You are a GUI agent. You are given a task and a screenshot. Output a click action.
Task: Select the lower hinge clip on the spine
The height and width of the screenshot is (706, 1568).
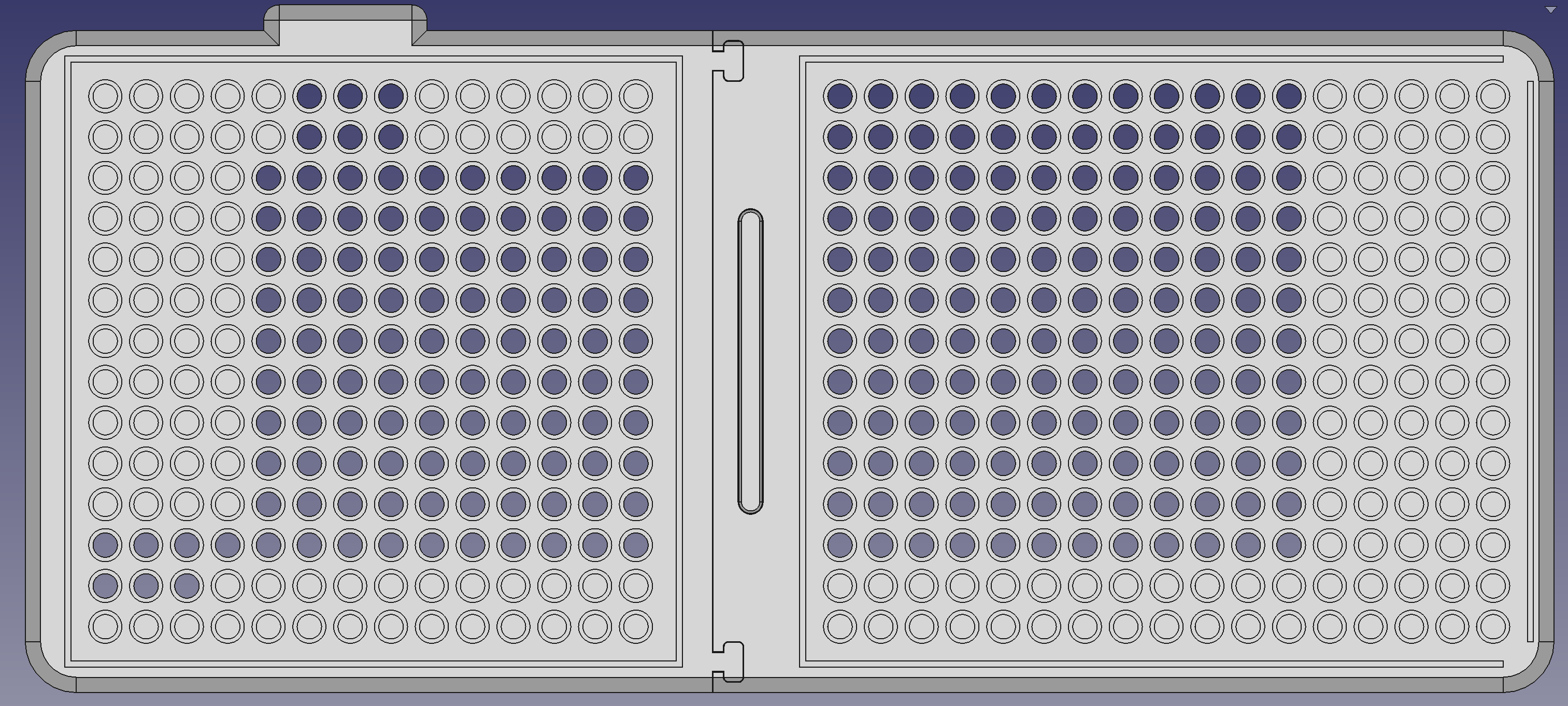click(x=729, y=661)
